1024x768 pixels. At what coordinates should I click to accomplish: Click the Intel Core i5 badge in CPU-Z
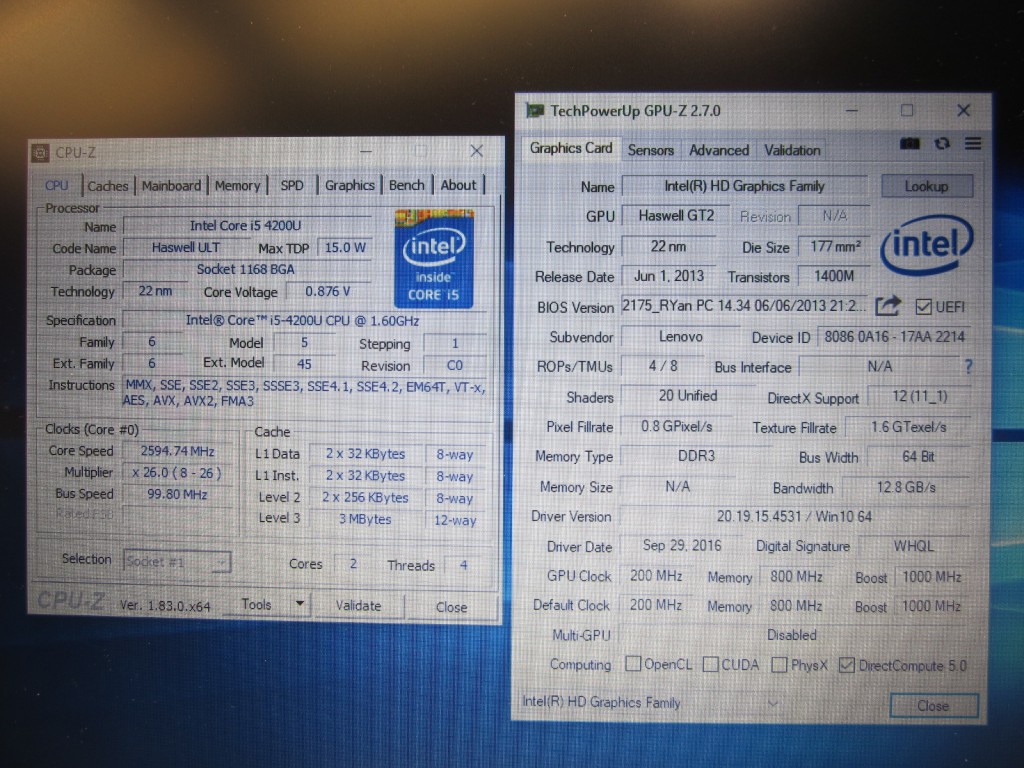coord(434,259)
